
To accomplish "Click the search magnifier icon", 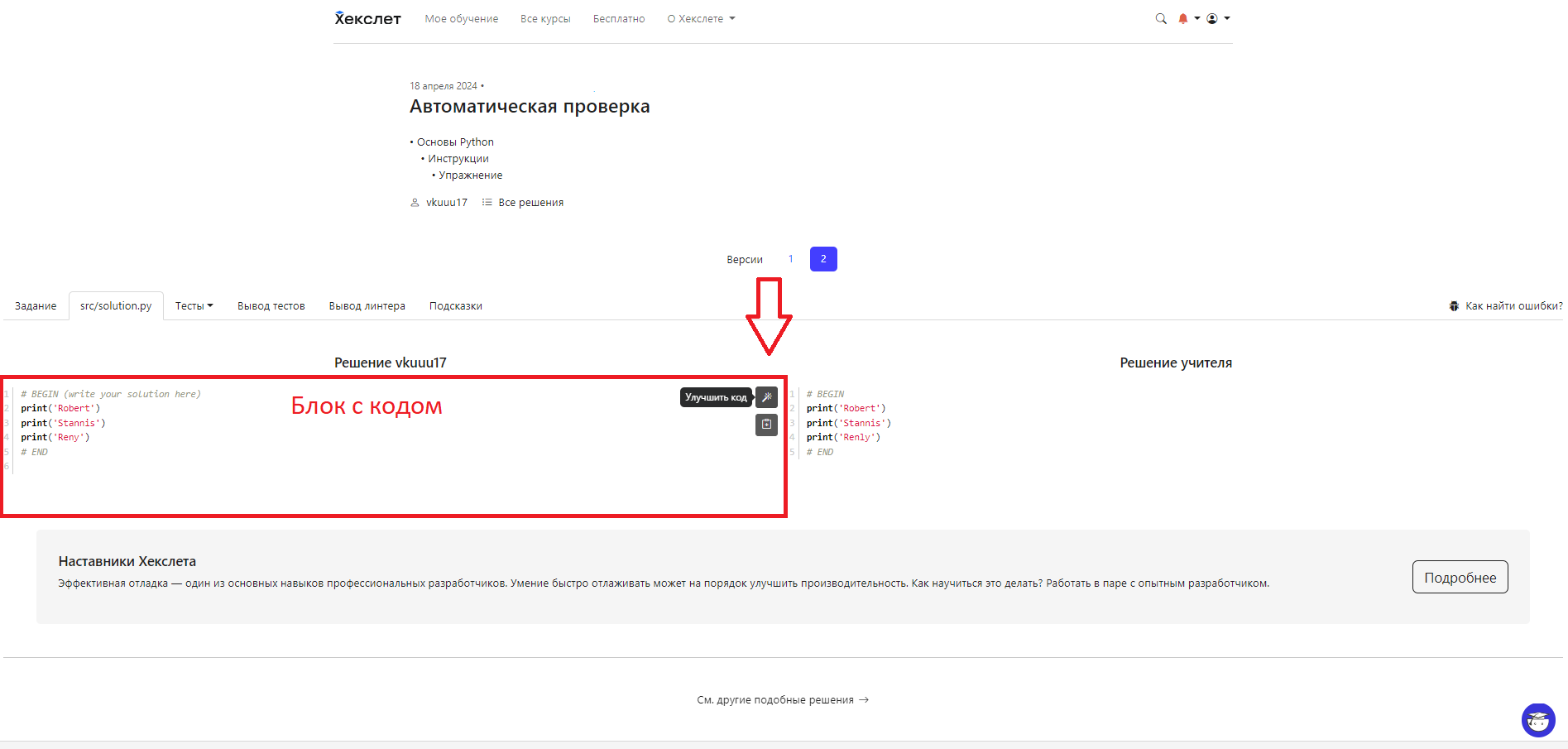I will (1160, 19).
